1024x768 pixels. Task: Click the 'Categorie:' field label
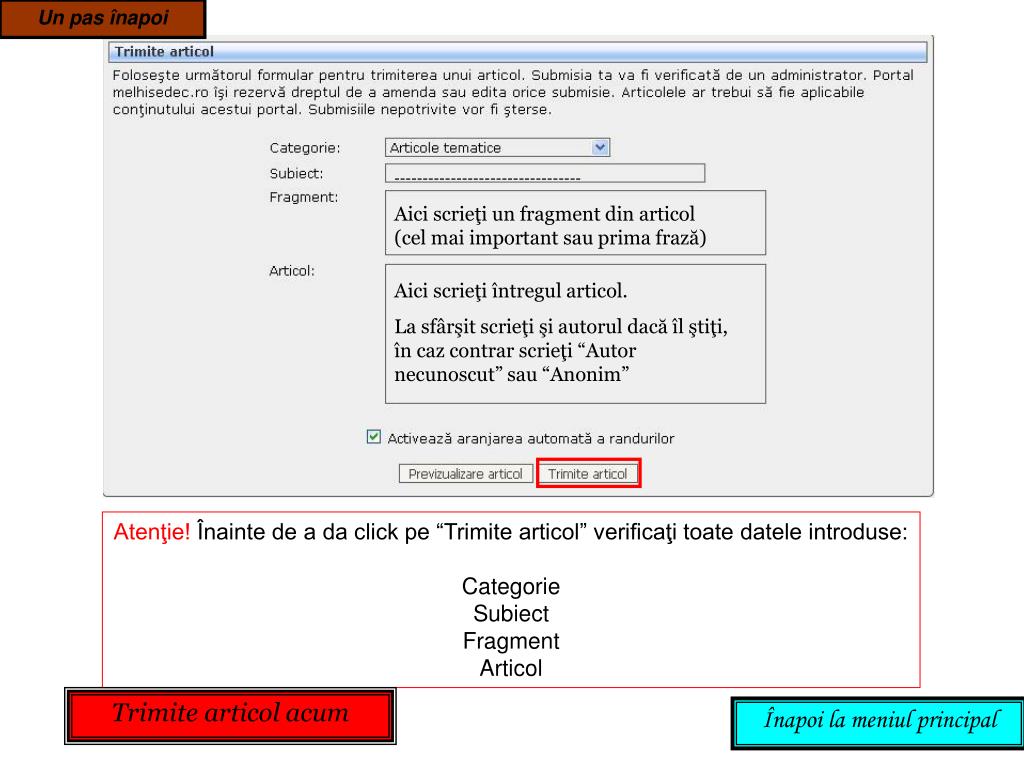[x=305, y=148]
